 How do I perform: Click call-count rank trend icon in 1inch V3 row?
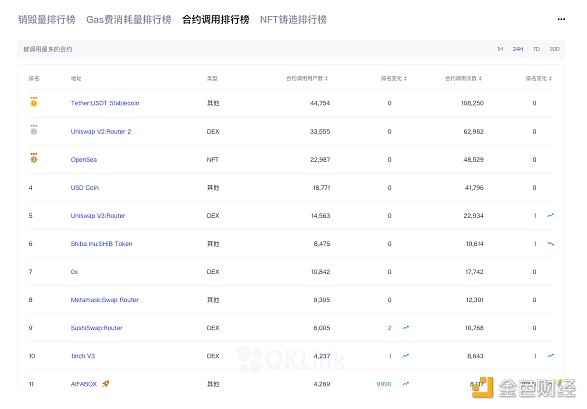click(550, 355)
